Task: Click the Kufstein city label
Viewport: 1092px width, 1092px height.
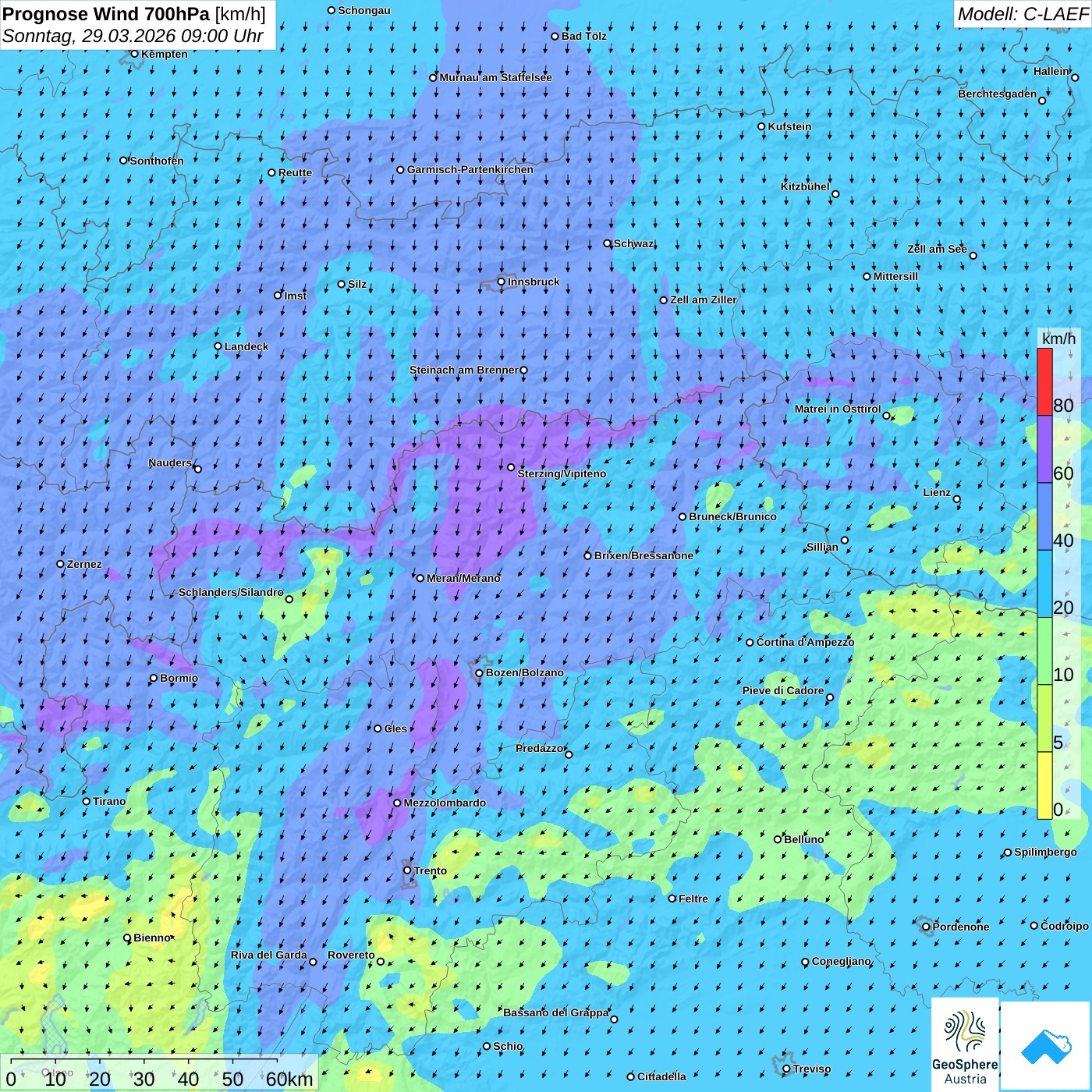Action: click(x=789, y=126)
